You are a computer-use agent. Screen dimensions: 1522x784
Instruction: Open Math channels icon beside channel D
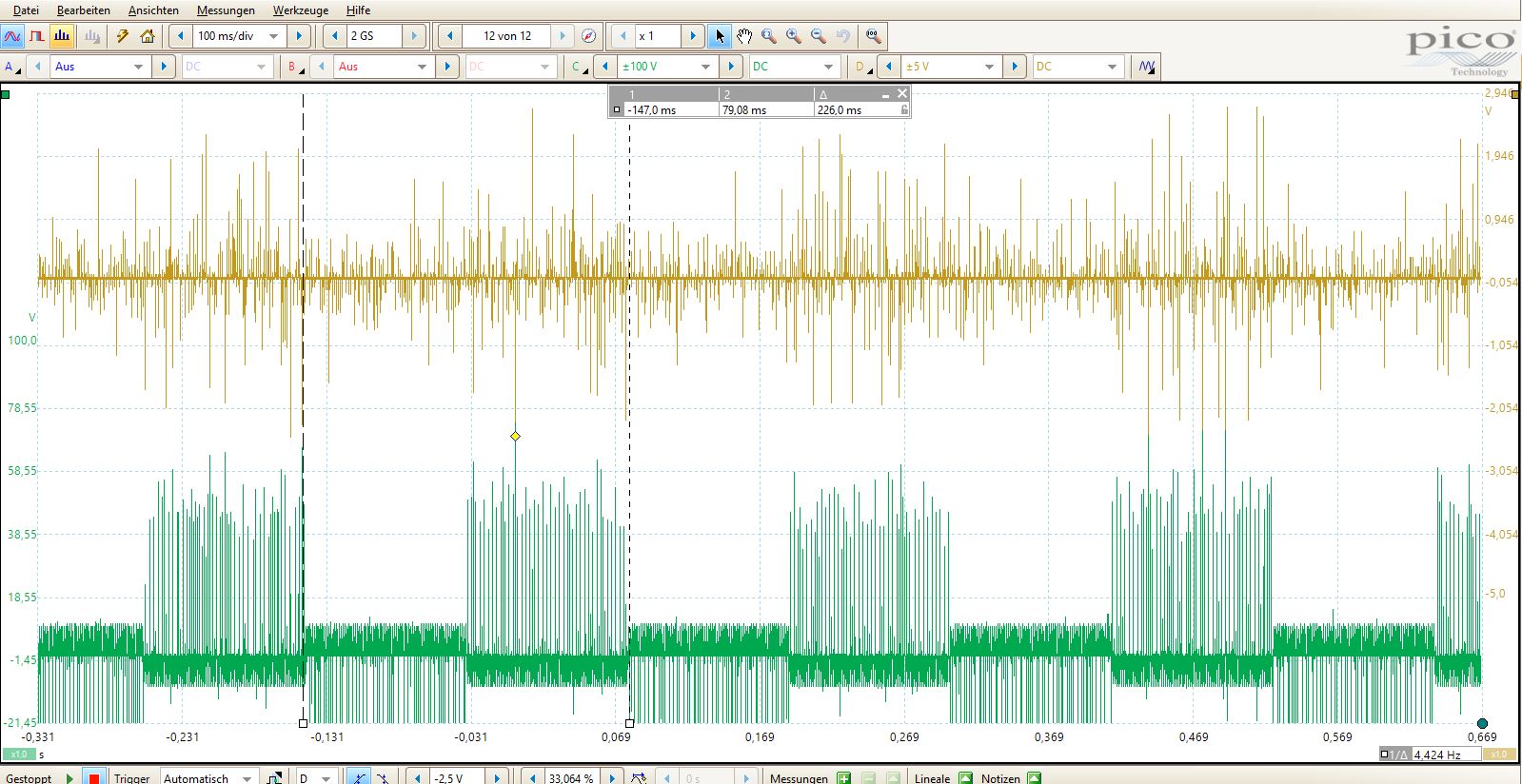pos(1147,67)
